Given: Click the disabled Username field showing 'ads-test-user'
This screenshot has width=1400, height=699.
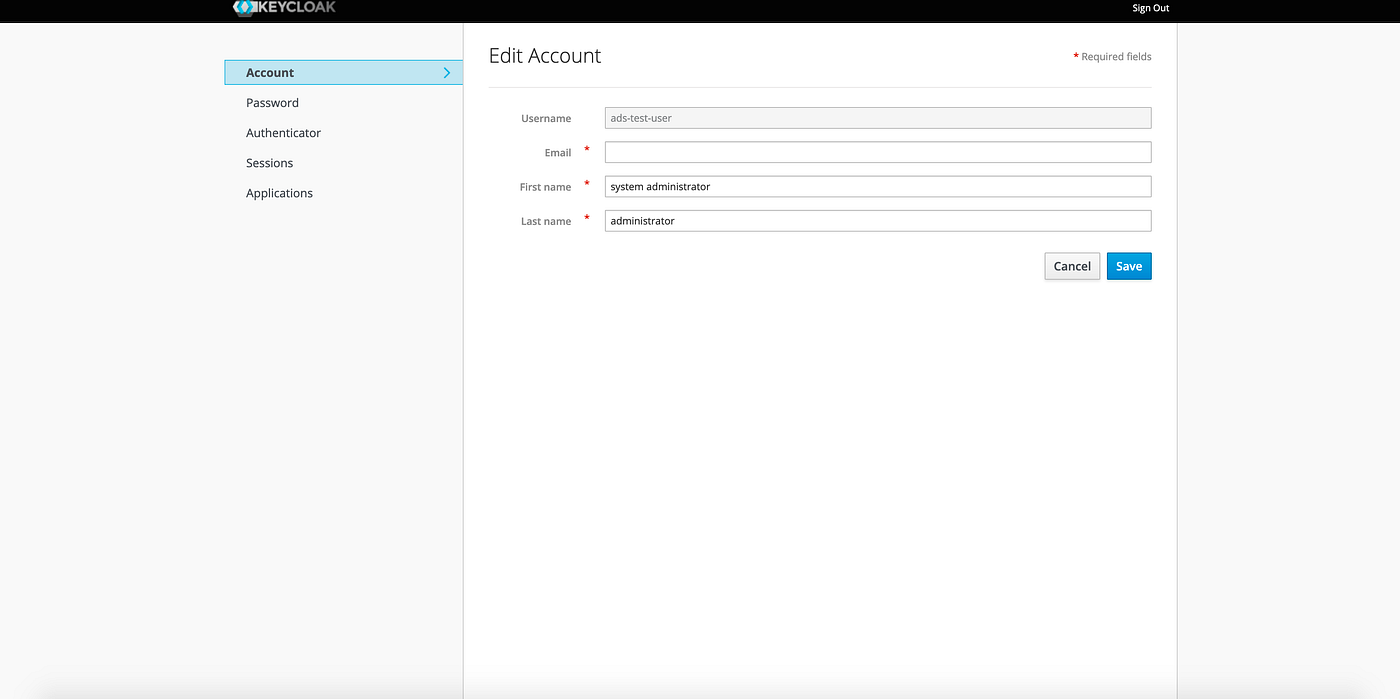Looking at the screenshot, I should tap(877, 117).
